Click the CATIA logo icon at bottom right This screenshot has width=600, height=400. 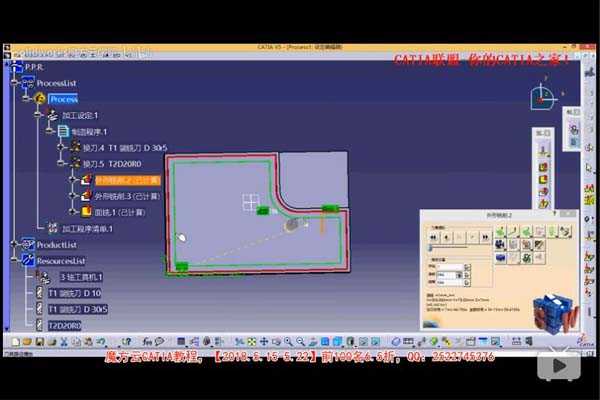pos(585,341)
